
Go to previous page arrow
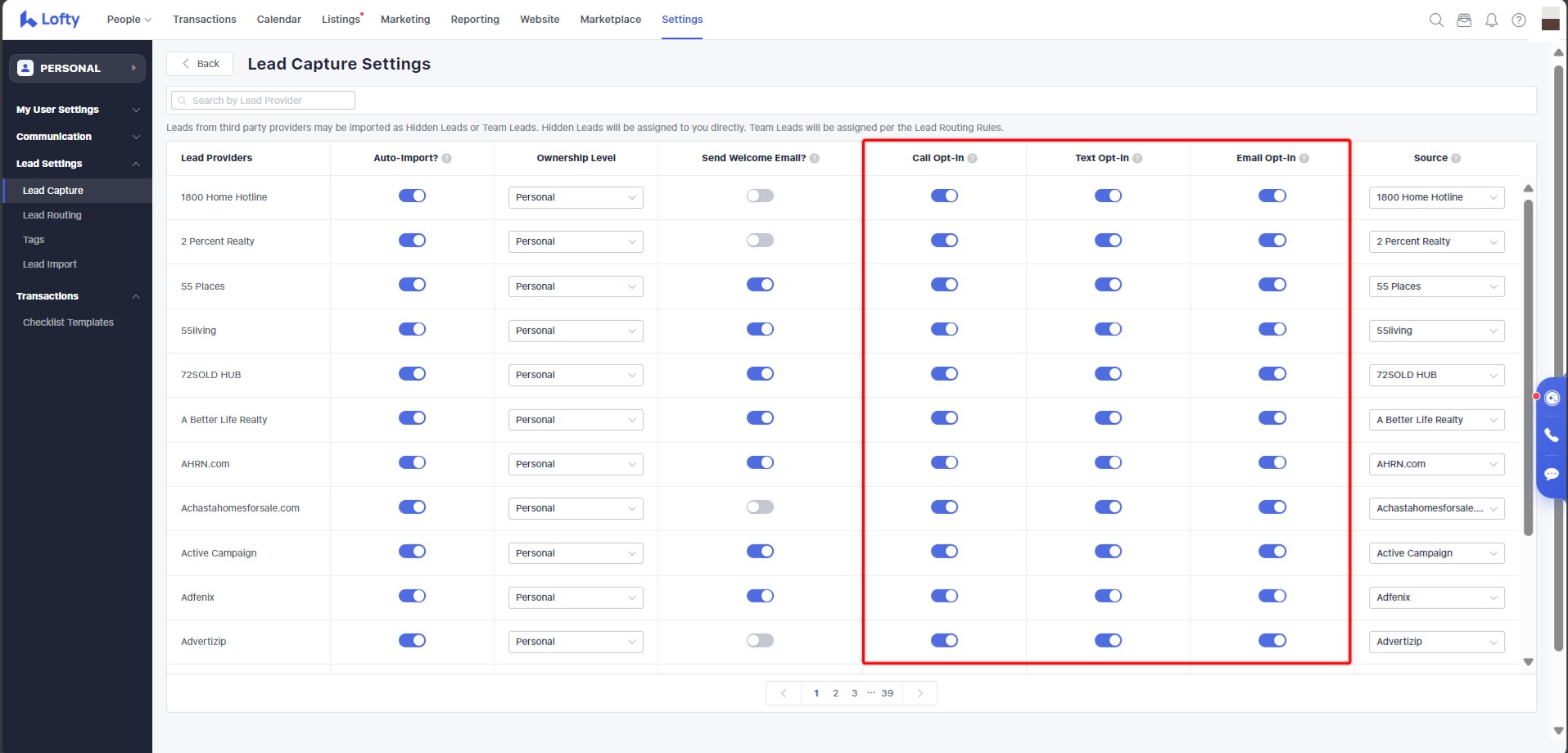(x=784, y=693)
